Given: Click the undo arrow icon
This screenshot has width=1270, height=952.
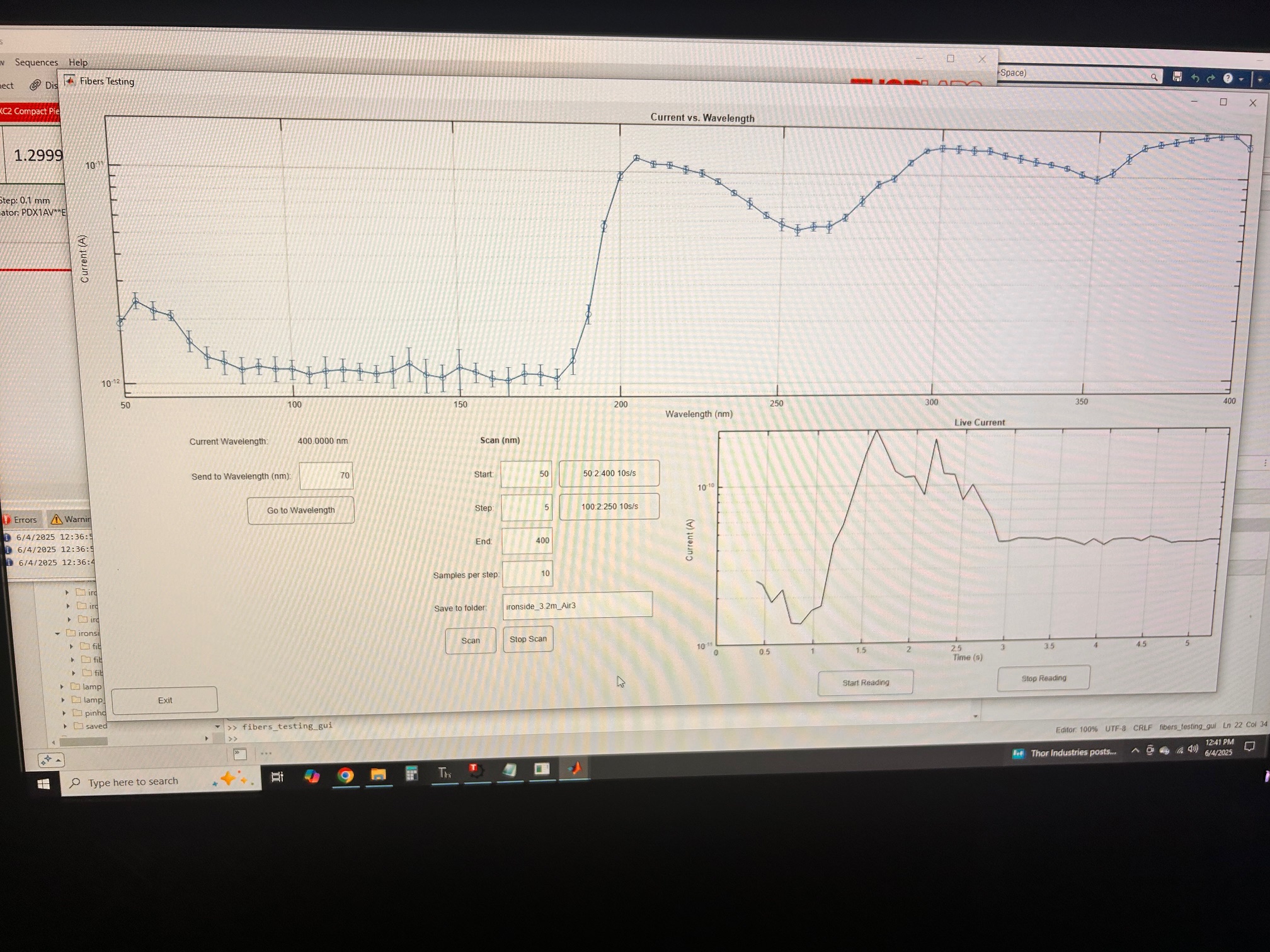Looking at the screenshot, I should click(x=1194, y=78).
